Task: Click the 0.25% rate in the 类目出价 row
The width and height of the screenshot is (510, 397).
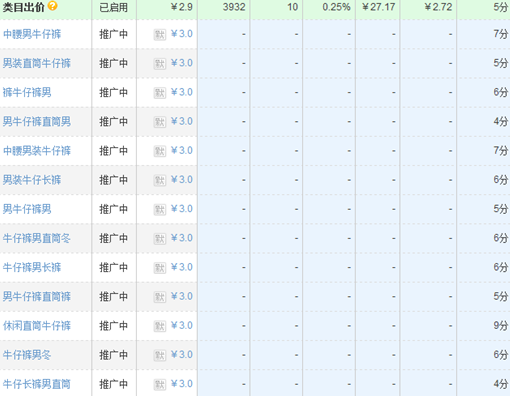Action: [336, 7]
